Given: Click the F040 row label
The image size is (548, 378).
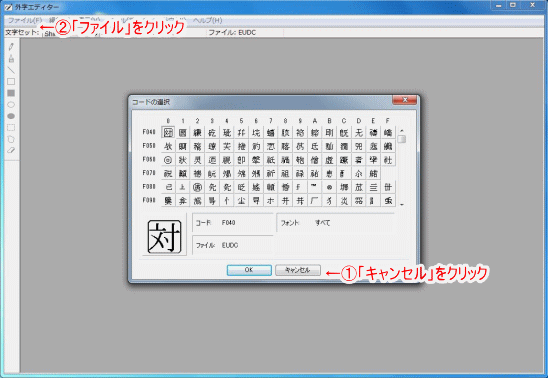Looking at the screenshot, I should tap(149, 132).
